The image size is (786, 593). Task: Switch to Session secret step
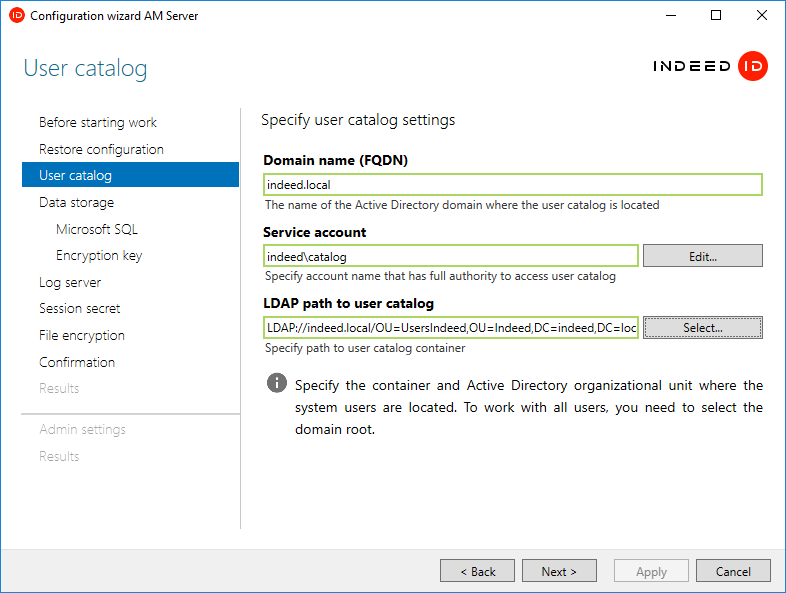click(80, 308)
